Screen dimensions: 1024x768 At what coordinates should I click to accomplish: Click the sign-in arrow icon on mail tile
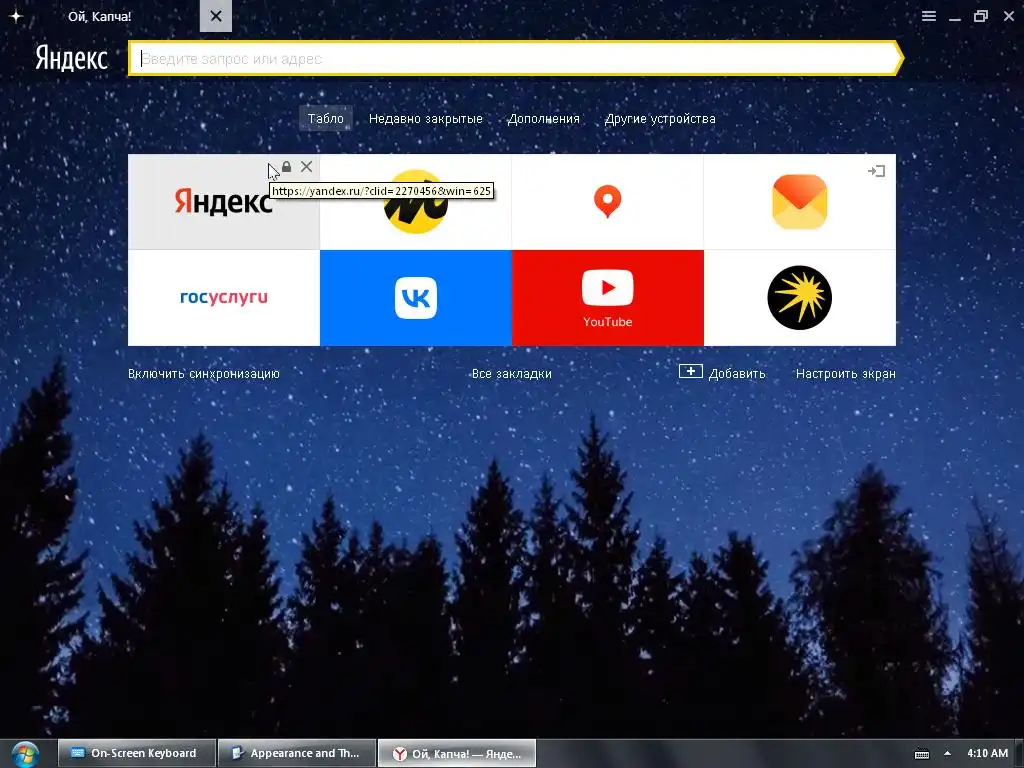coord(876,171)
